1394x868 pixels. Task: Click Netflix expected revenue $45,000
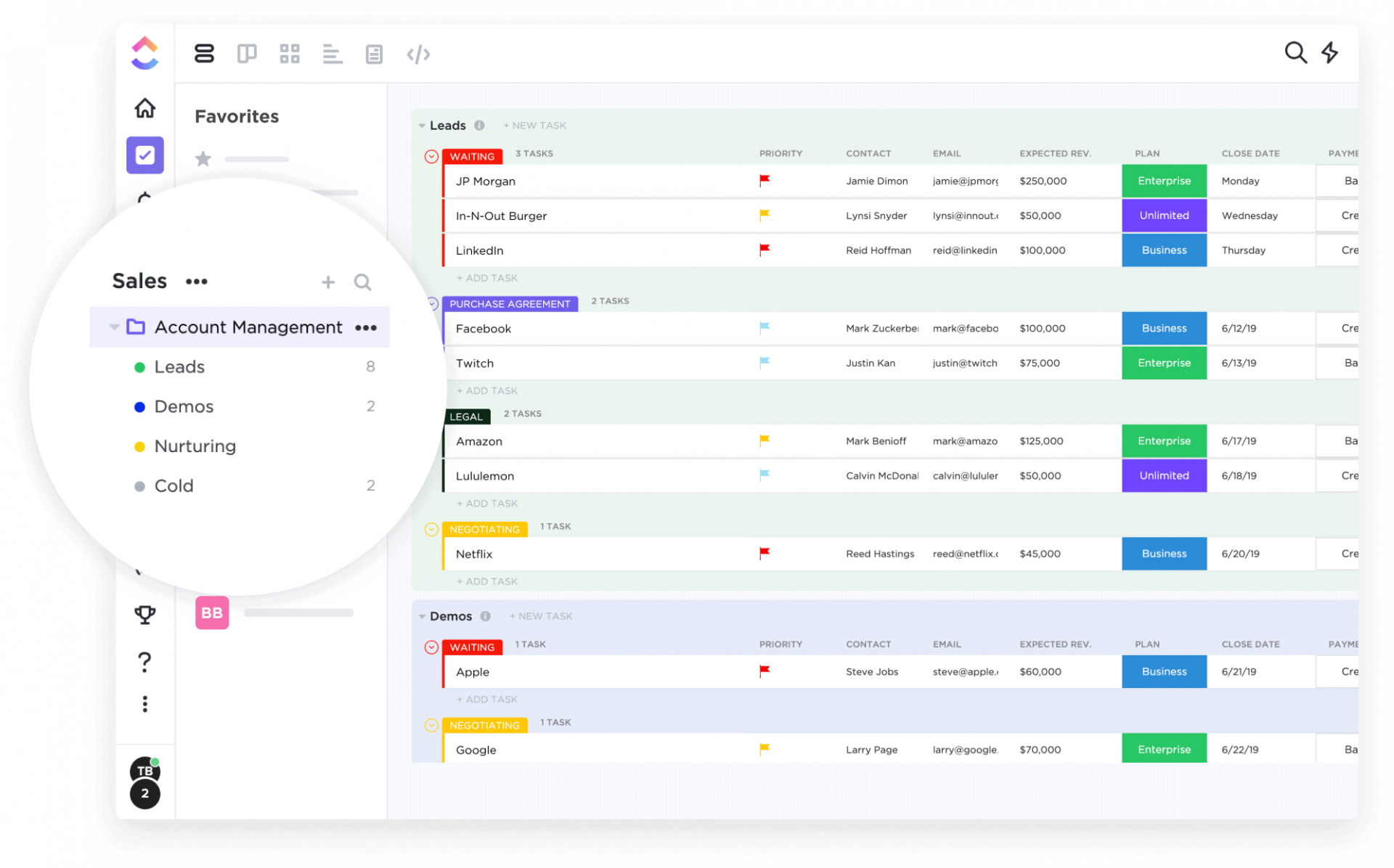pos(1040,554)
